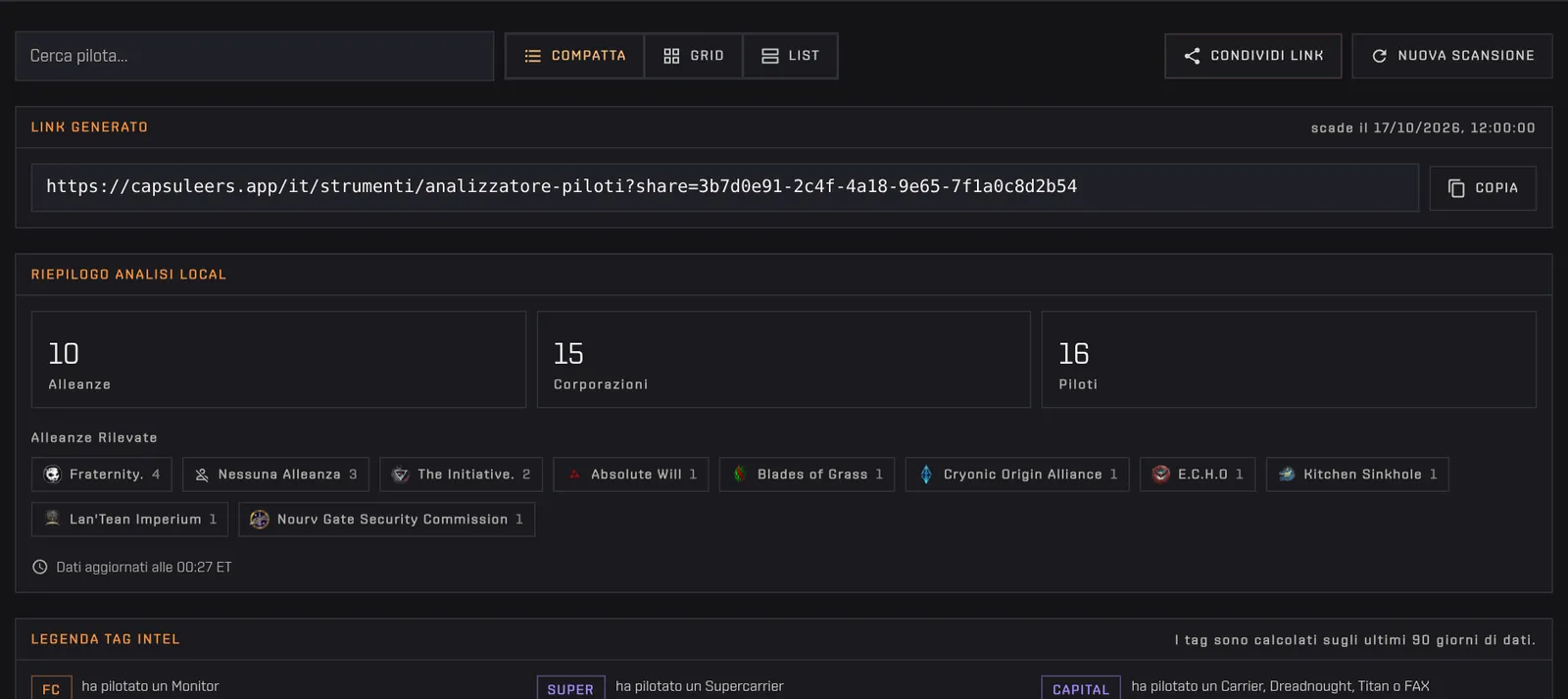Click the 10 Alleanze summary card
Screen dimensions: 1568x699
click(x=278, y=360)
